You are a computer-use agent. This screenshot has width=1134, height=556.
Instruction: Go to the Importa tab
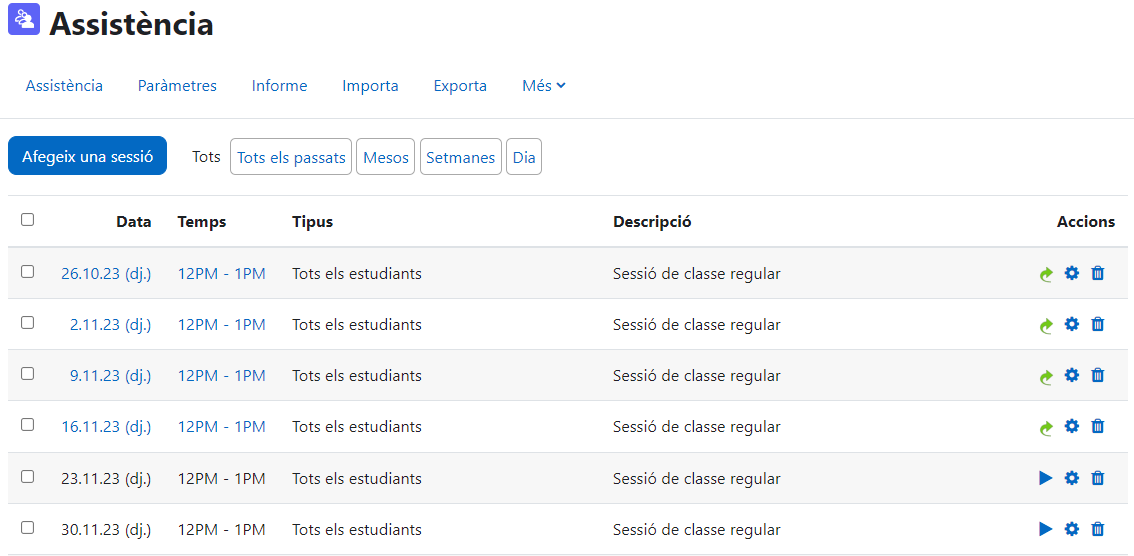(x=370, y=86)
